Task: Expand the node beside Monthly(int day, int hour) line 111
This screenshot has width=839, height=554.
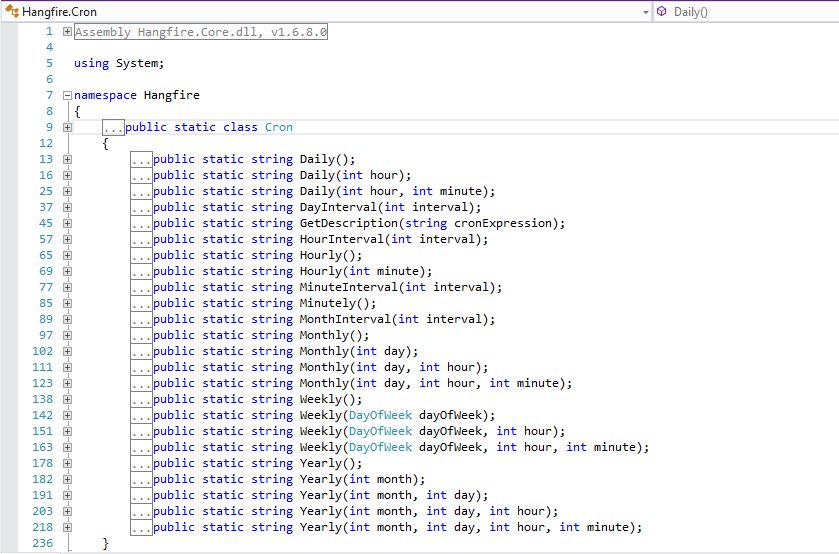Action: pos(67,368)
